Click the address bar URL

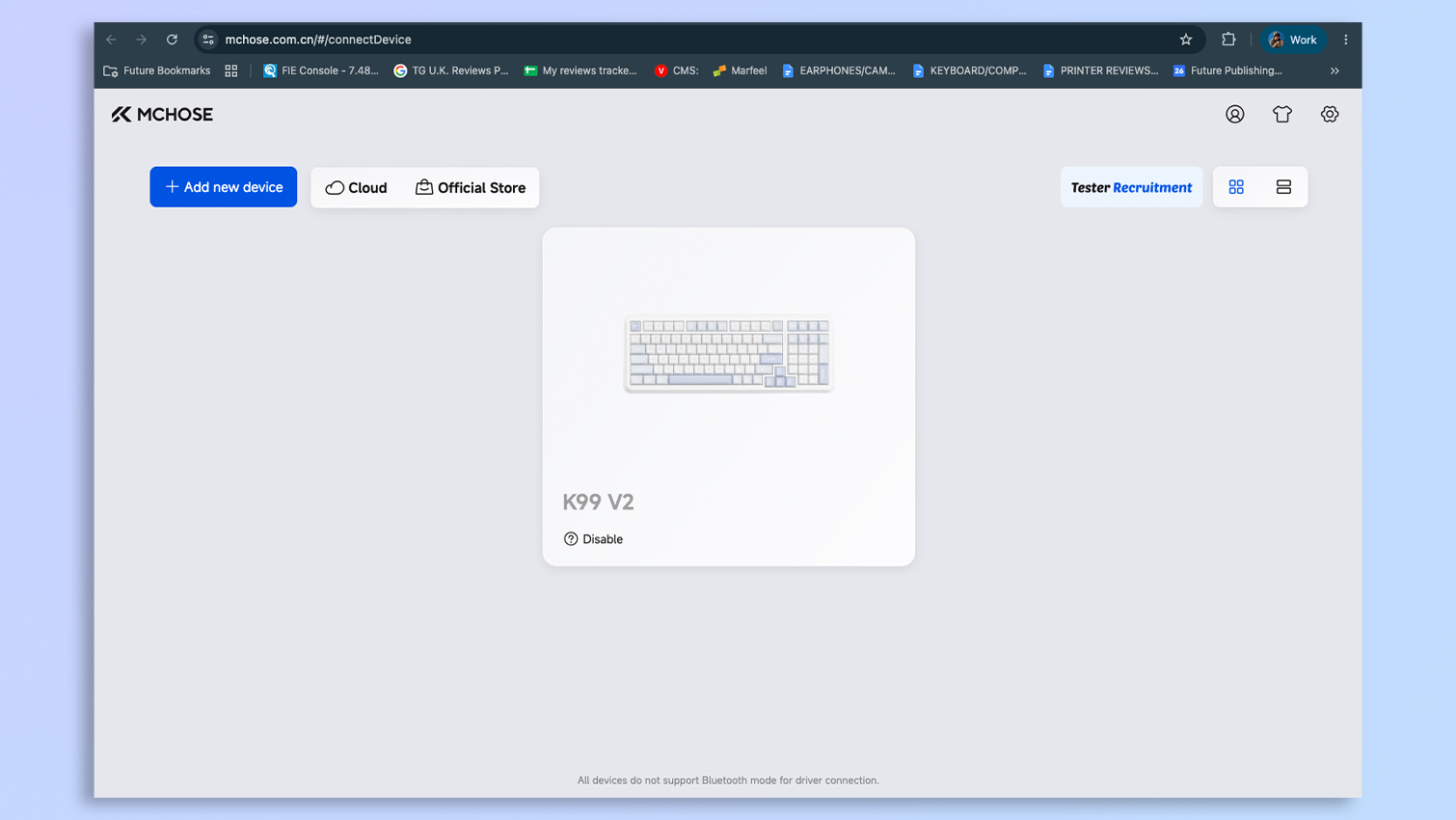(x=318, y=40)
